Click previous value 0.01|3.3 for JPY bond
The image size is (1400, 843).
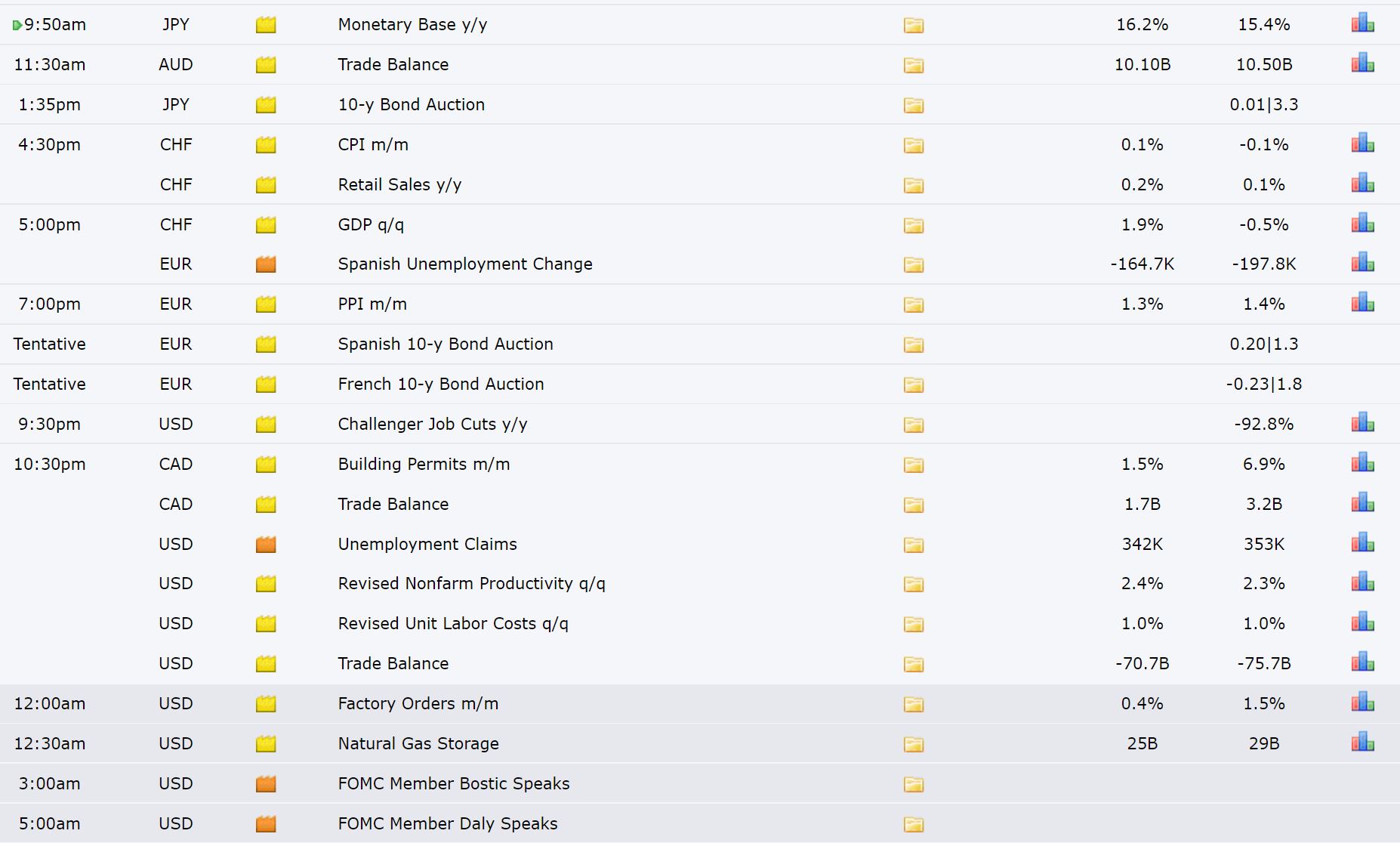[x=1264, y=104]
